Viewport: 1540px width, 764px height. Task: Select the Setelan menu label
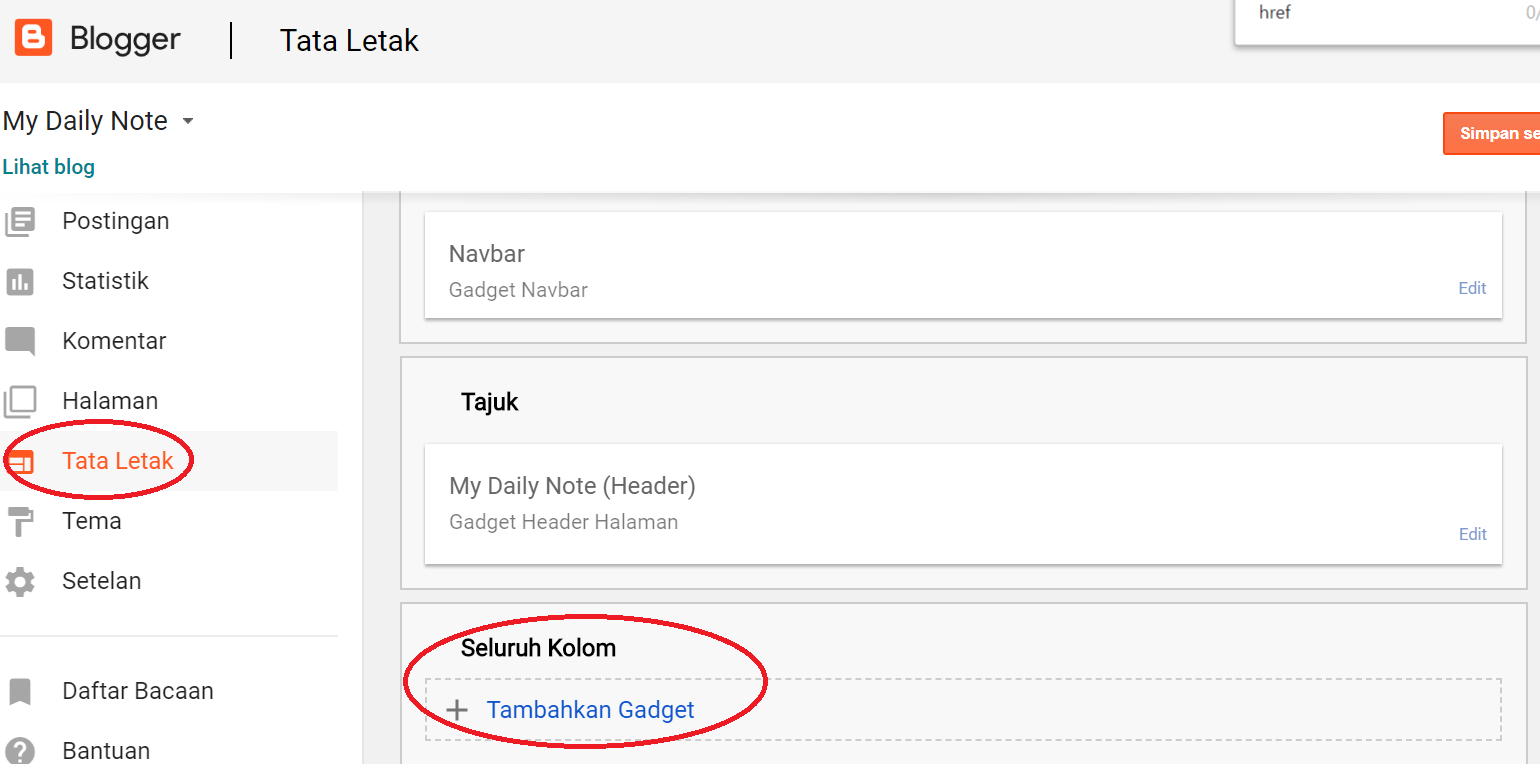pyautogui.click(x=101, y=581)
